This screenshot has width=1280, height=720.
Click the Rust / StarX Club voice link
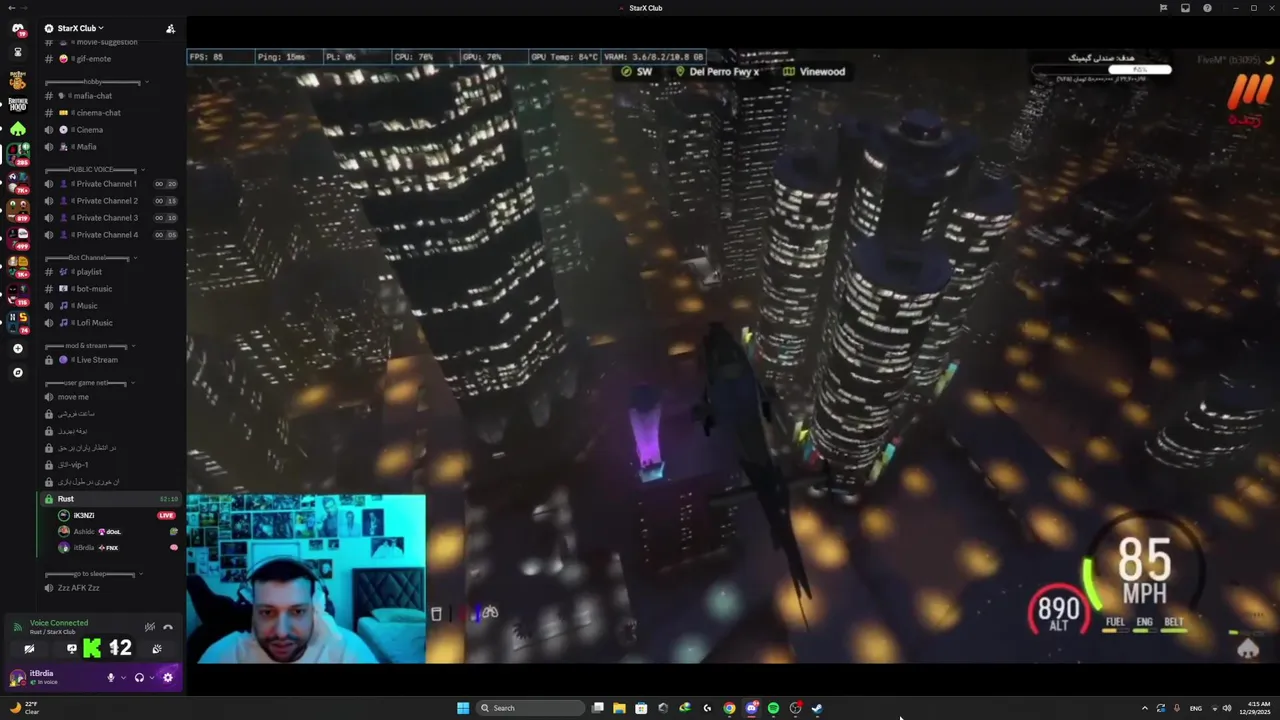[x=52, y=632]
